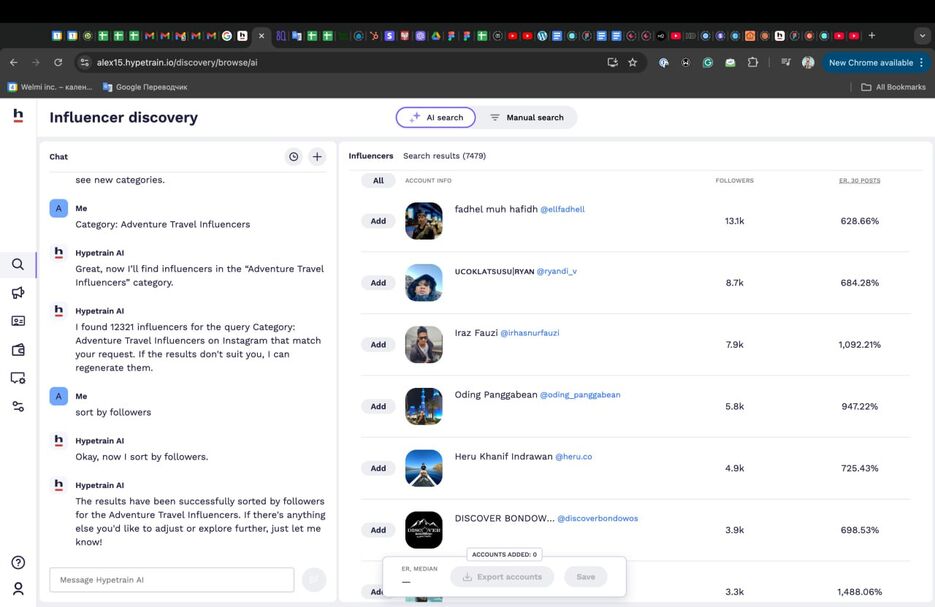Open Oding Panggabean profile thumbnail

[424, 406]
